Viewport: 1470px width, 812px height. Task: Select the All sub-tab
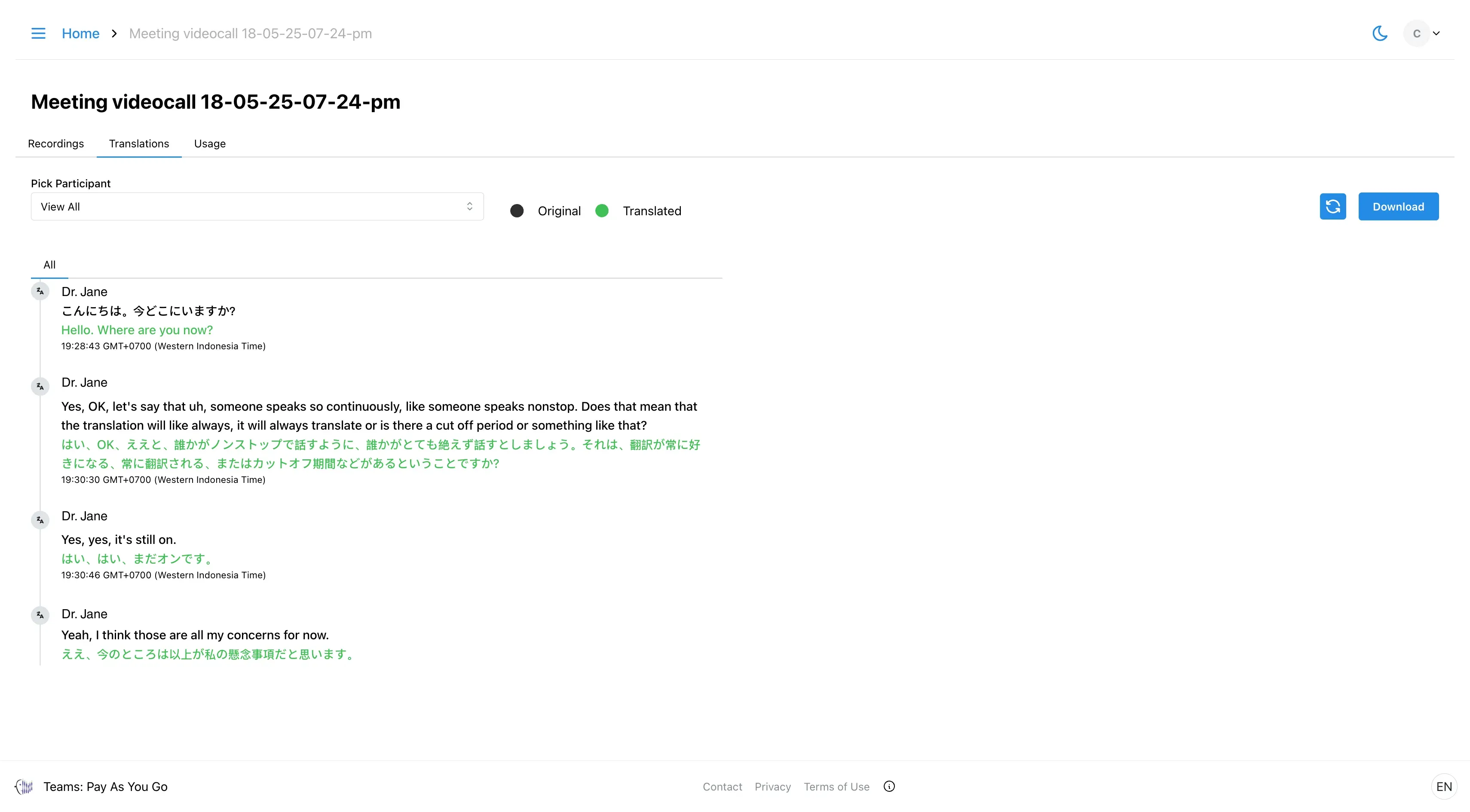50,265
